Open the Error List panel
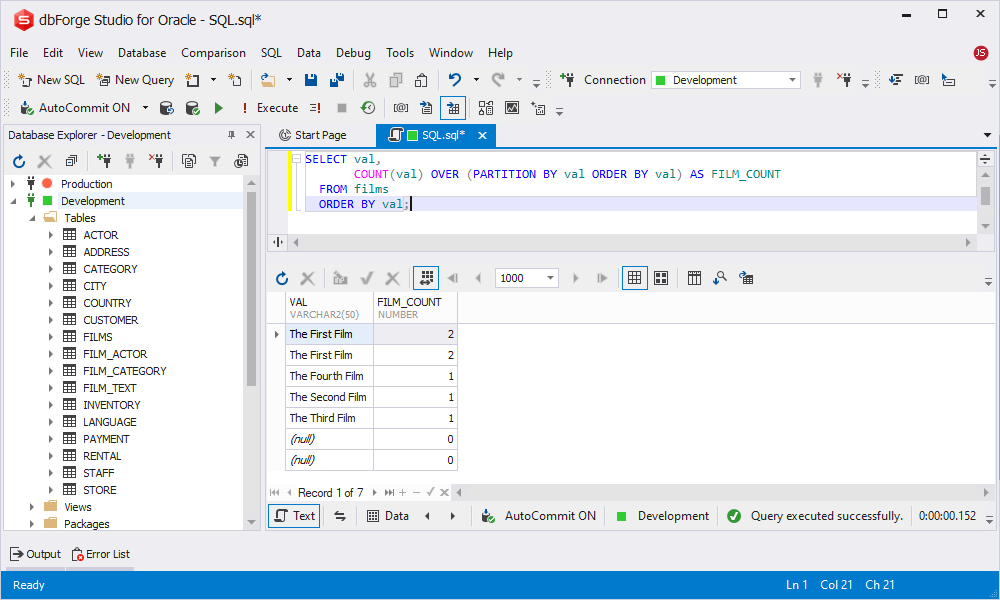The image size is (1000, 600). click(x=101, y=554)
